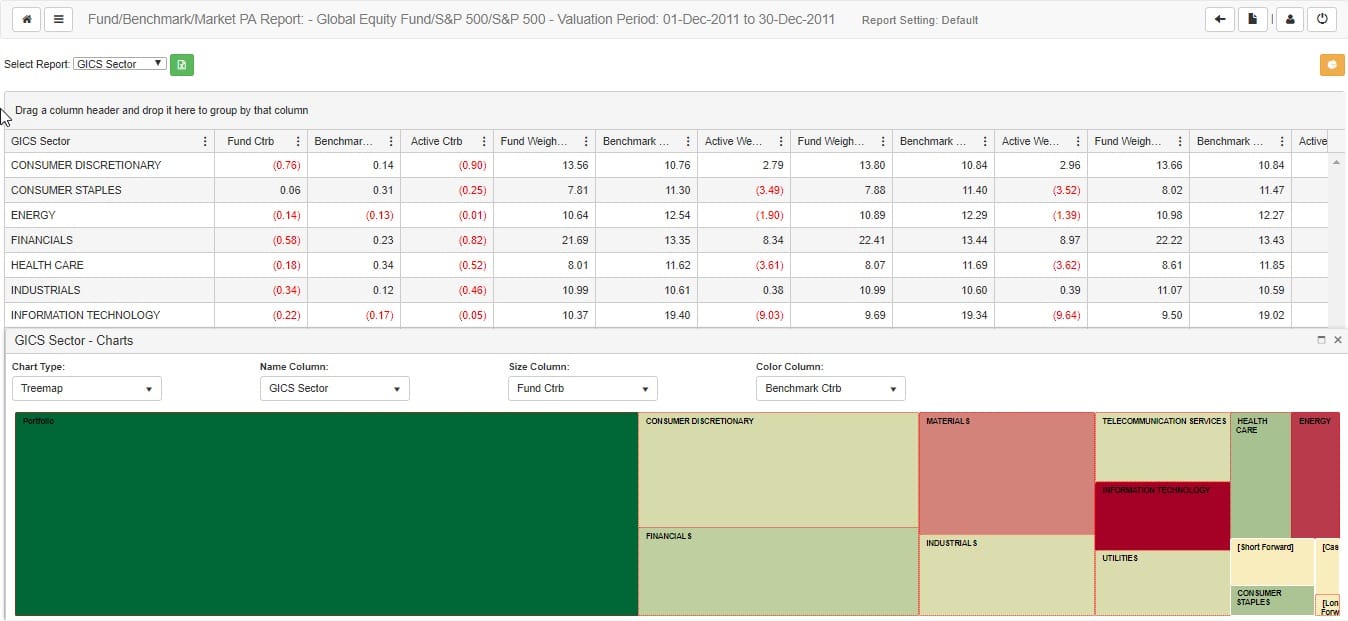Open the Select Report GICS Sector dropdown

coord(120,64)
